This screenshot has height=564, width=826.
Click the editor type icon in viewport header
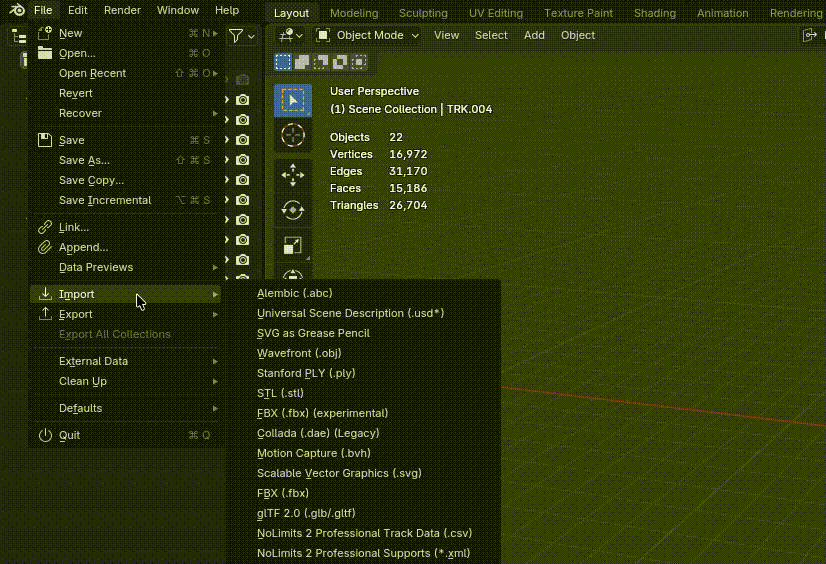click(x=287, y=35)
